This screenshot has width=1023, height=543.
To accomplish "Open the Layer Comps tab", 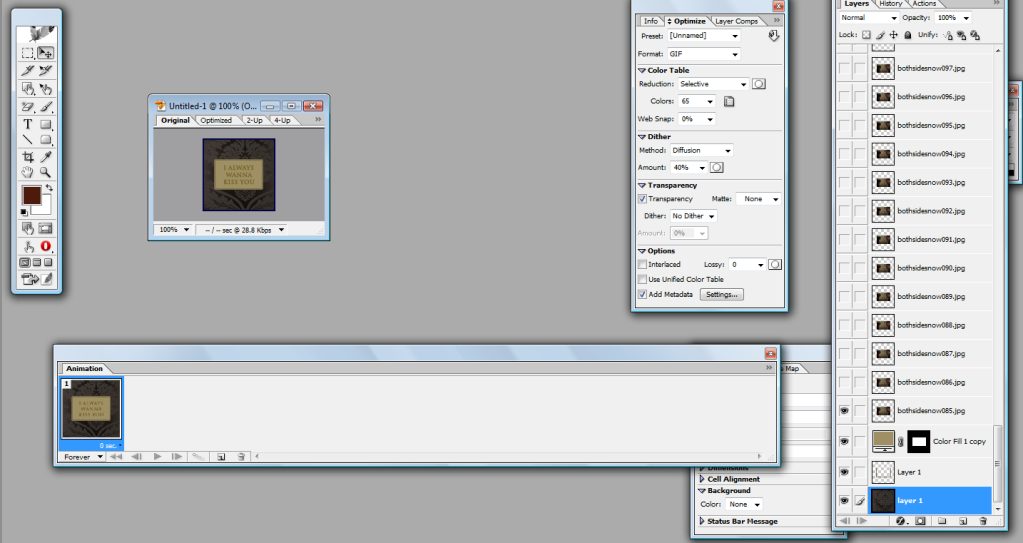I will point(737,22).
